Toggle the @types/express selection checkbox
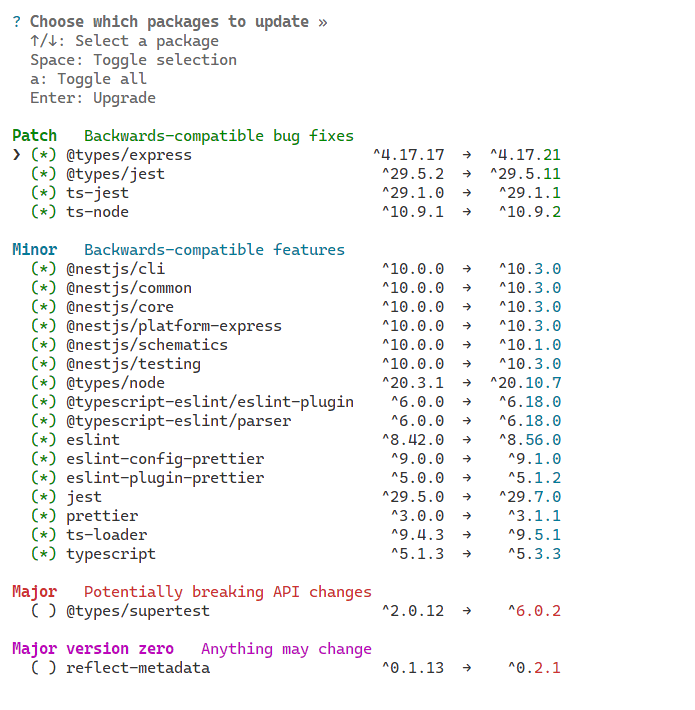The image size is (695, 710). tap(43, 155)
